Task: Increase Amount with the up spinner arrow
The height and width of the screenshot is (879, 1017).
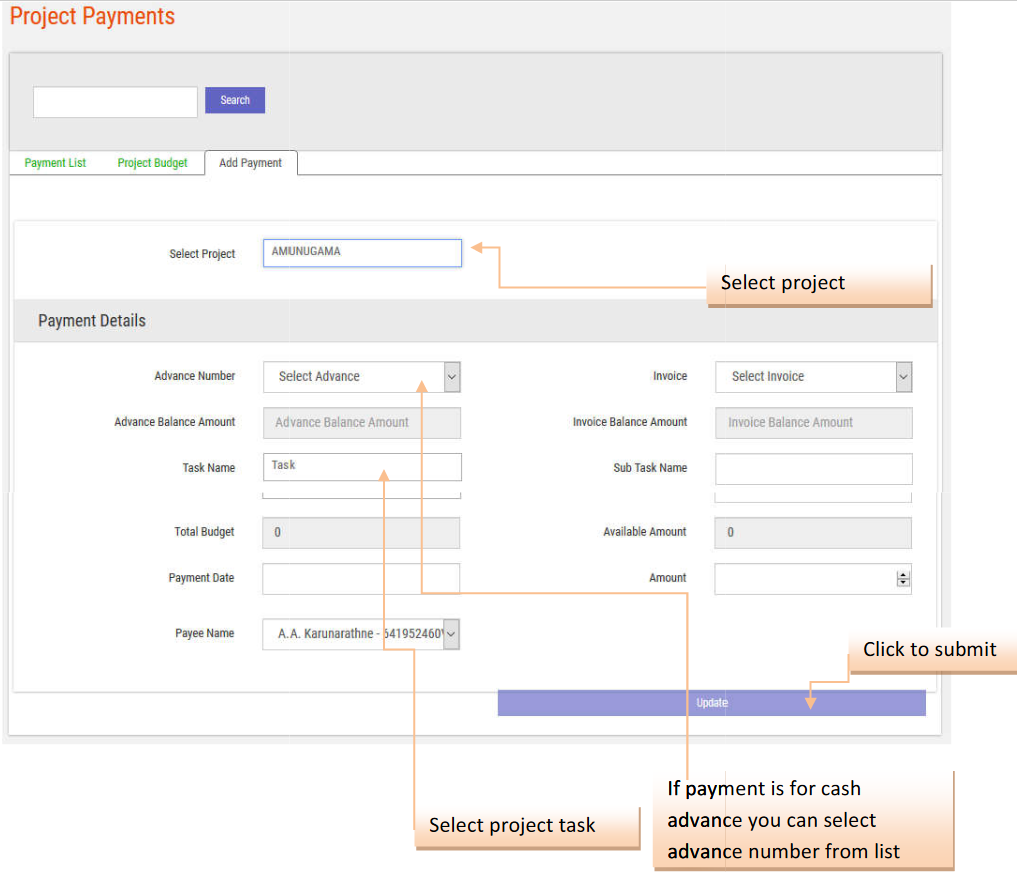Action: [x=904, y=575]
